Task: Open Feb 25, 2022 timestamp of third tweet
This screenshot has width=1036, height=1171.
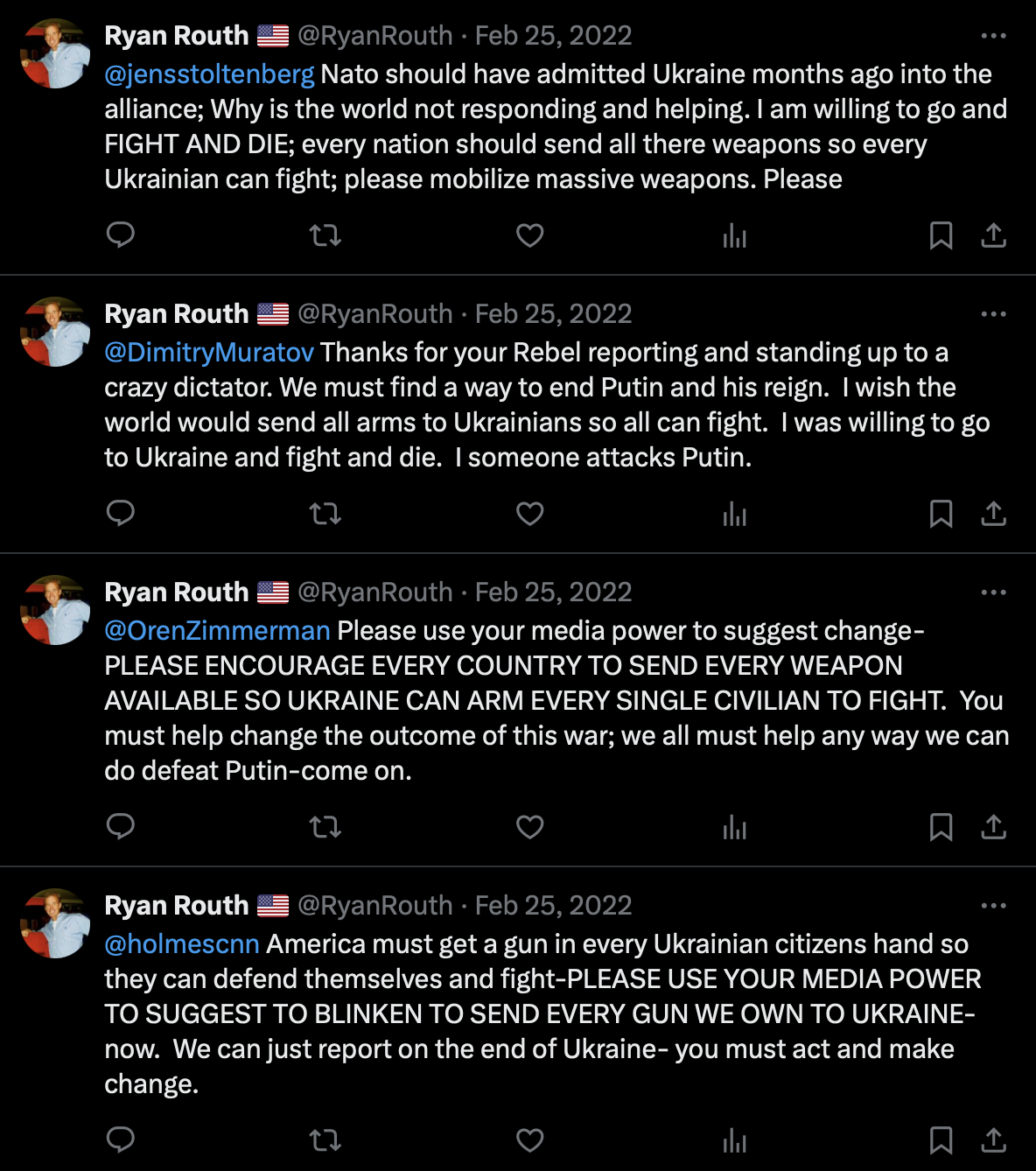Action: click(553, 593)
